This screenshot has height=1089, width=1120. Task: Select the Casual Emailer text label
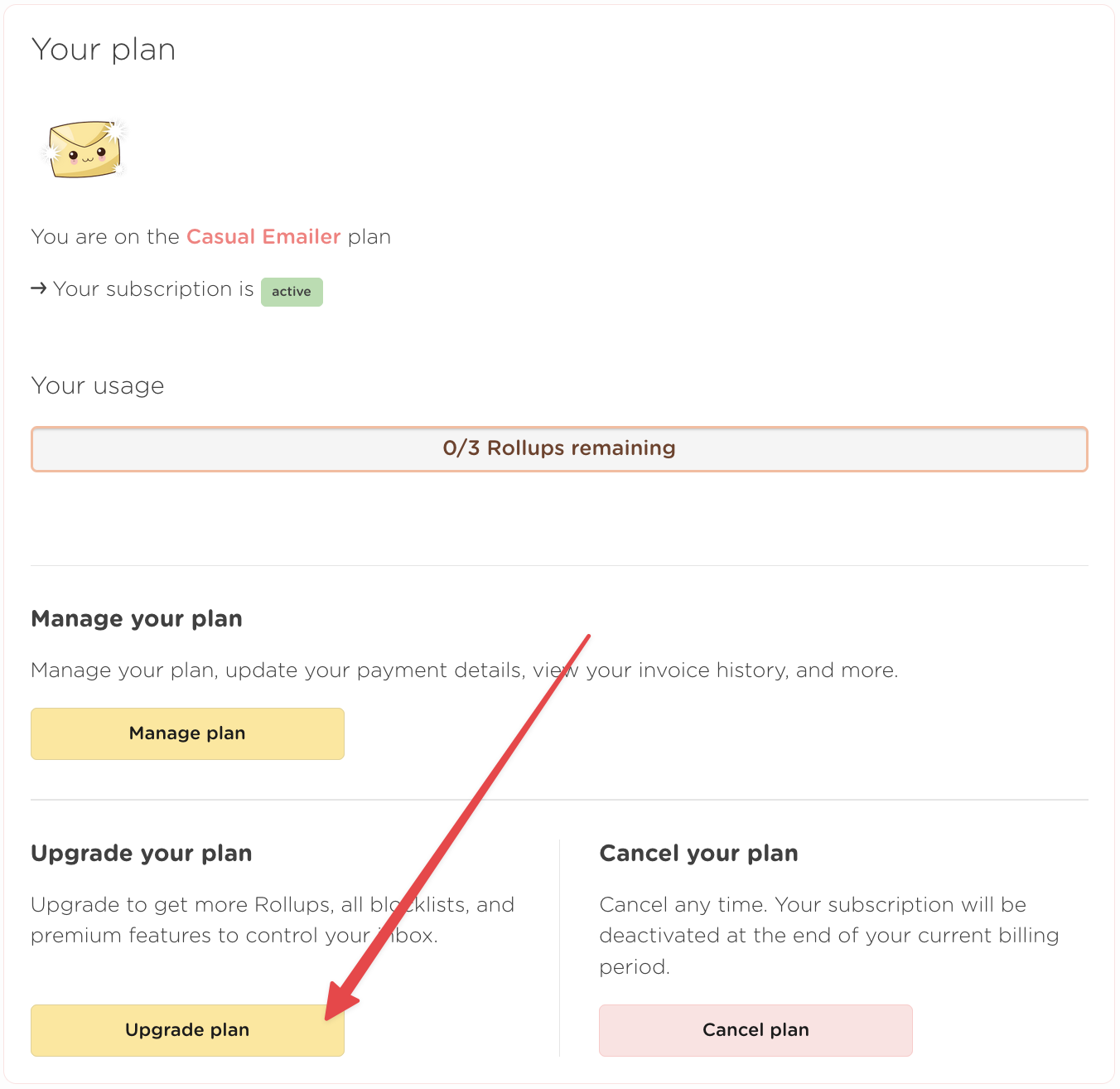pyautogui.click(x=263, y=236)
